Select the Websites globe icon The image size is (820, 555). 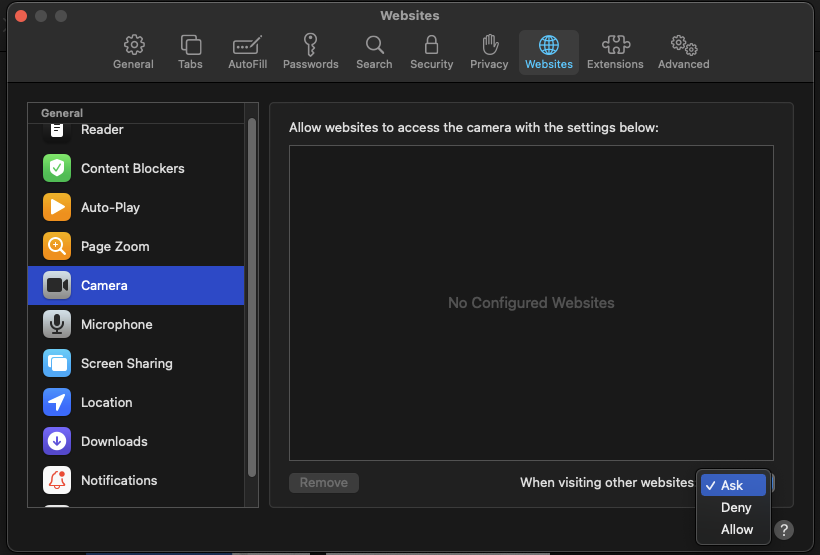[x=549, y=45]
